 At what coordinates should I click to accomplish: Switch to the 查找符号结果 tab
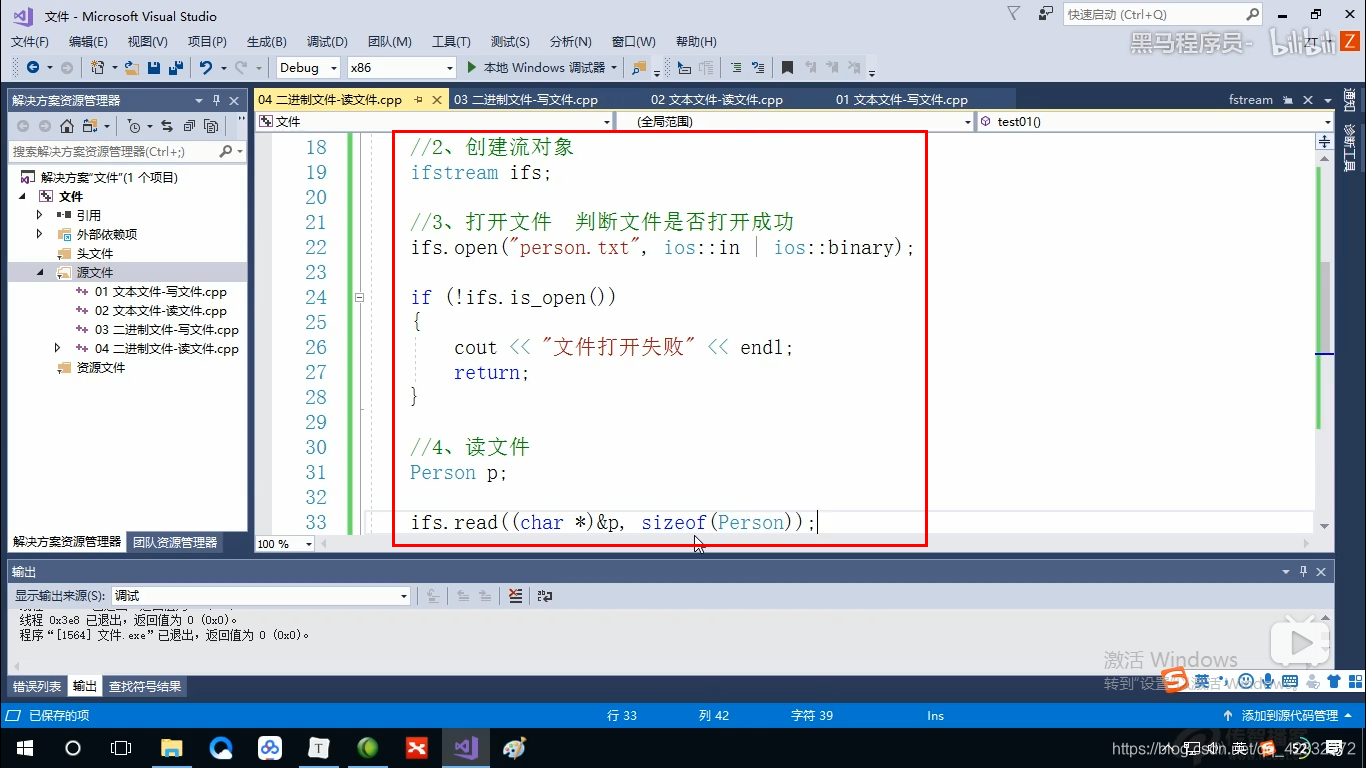[145, 686]
